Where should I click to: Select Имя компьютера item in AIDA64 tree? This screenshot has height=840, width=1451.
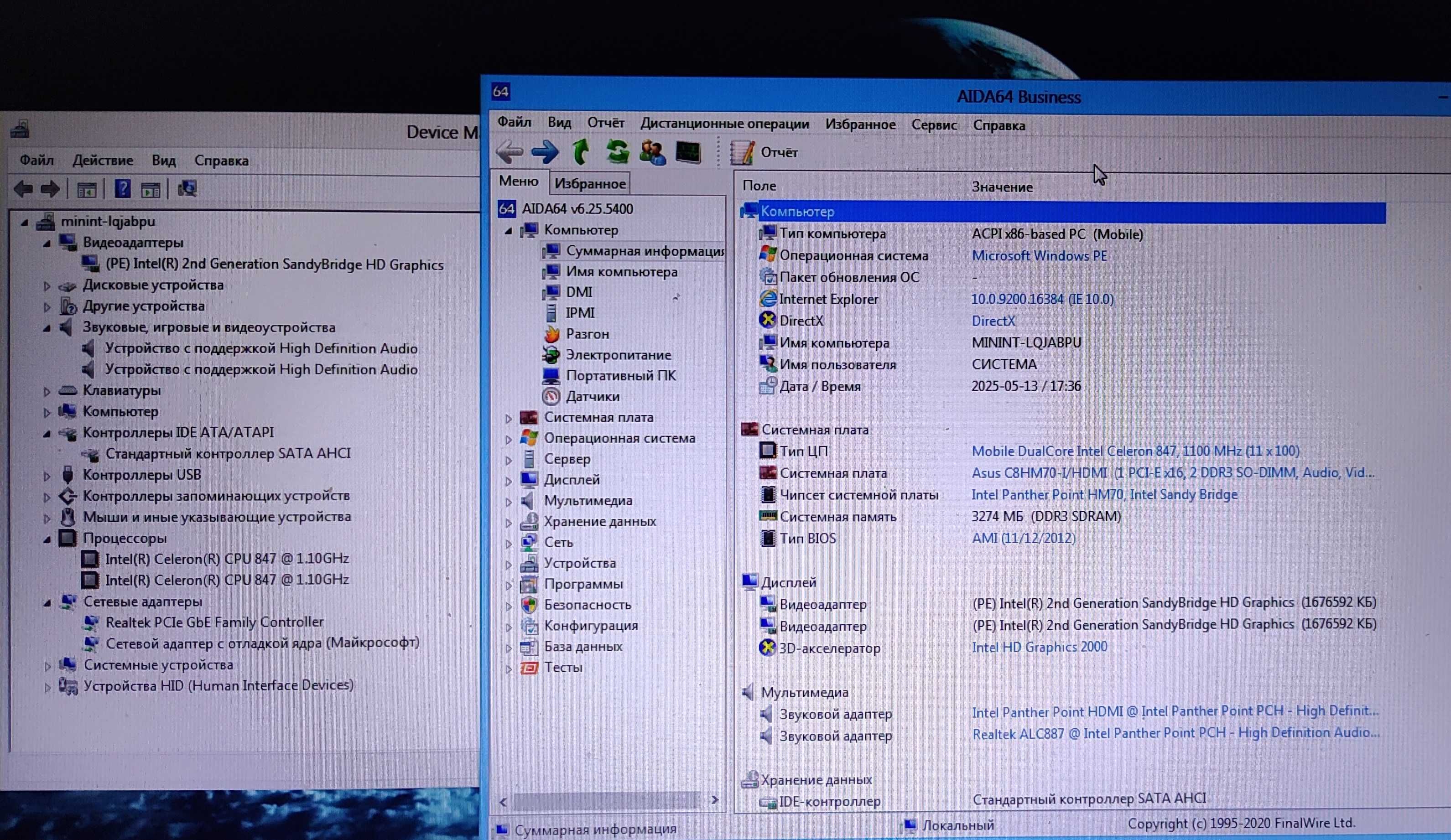621,271
